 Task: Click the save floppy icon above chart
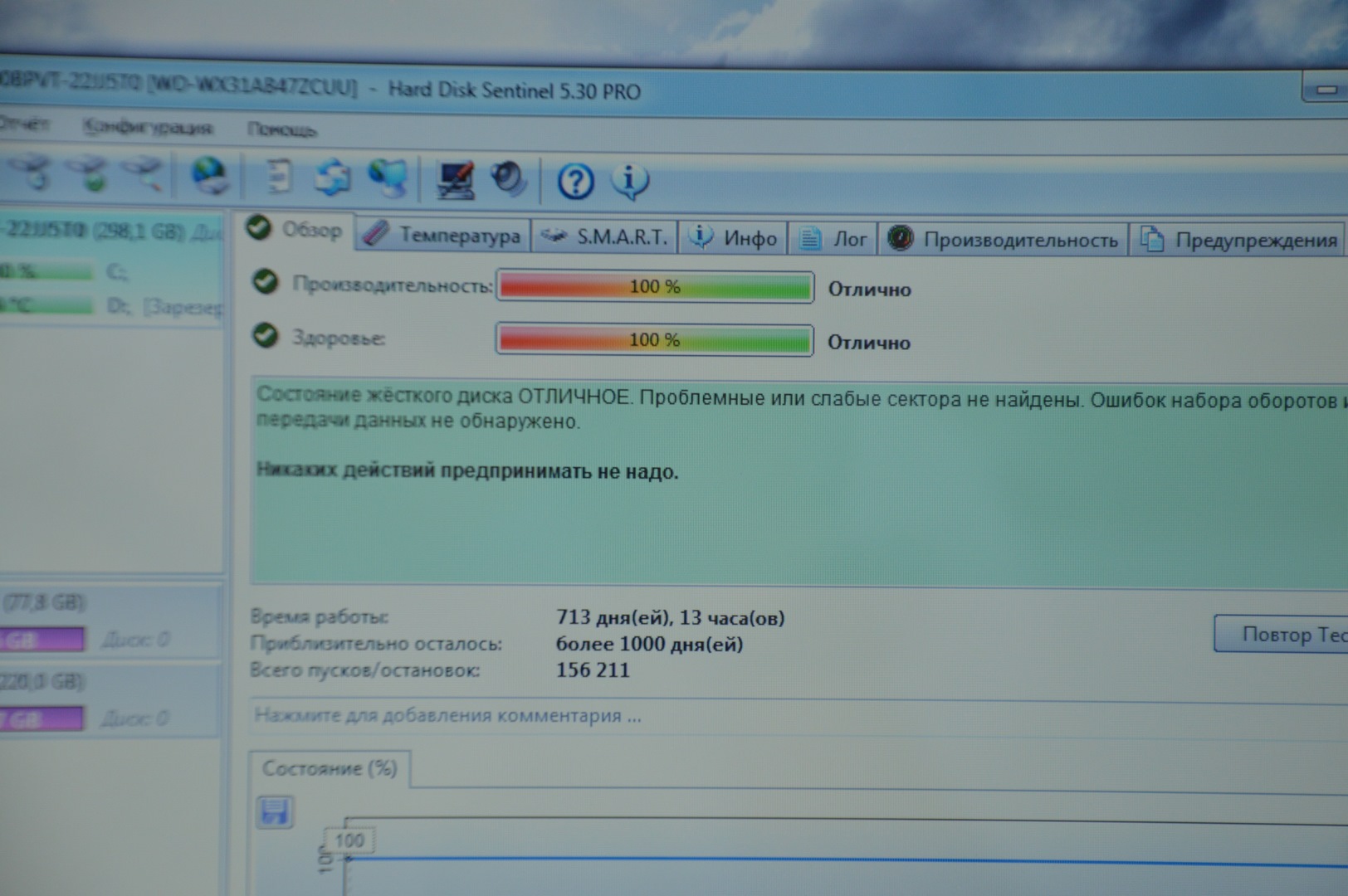pos(275,812)
